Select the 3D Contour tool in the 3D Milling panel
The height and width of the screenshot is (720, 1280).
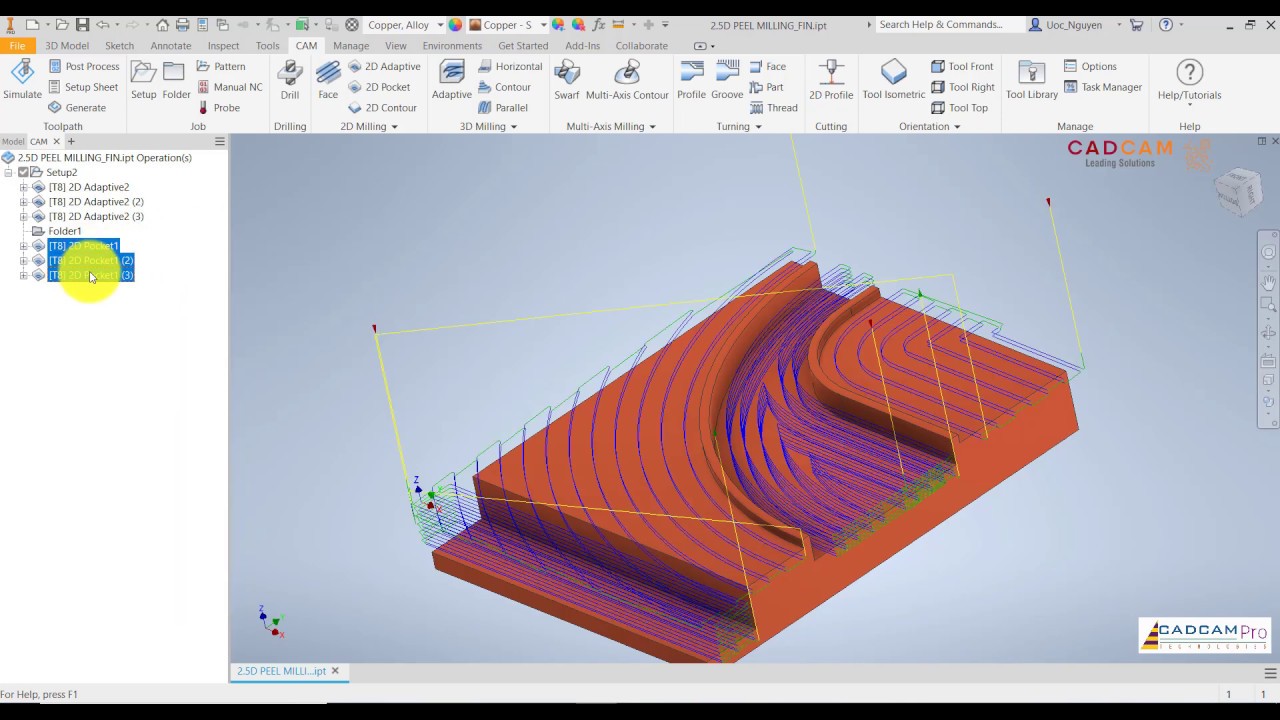tap(504, 87)
